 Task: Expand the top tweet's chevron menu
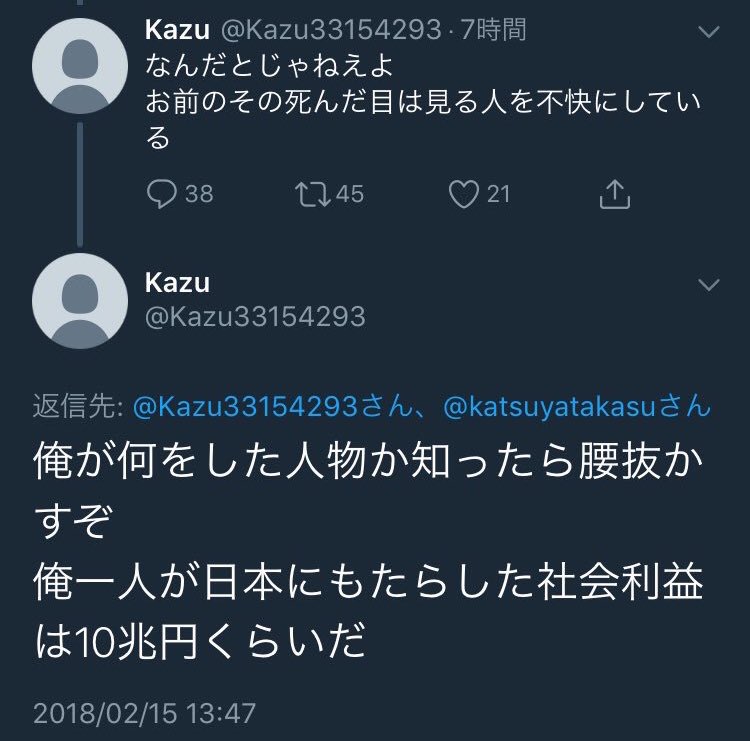[x=708, y=33]
